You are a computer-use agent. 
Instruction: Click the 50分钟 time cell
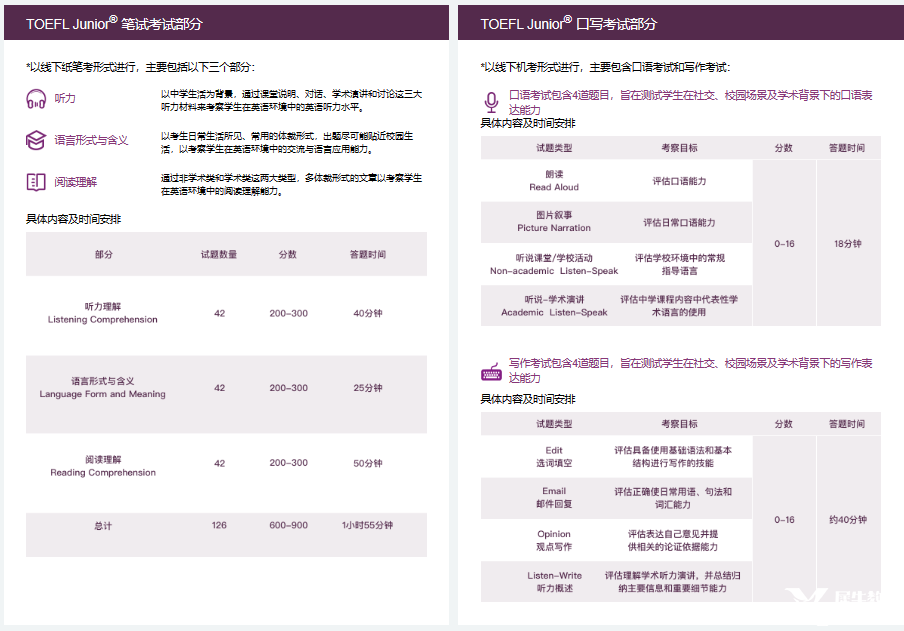click(368, 463)
